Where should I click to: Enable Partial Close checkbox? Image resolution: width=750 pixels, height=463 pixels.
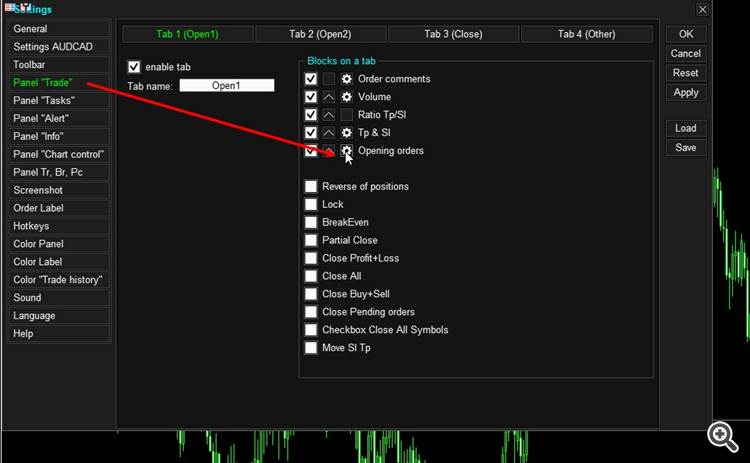311,240
